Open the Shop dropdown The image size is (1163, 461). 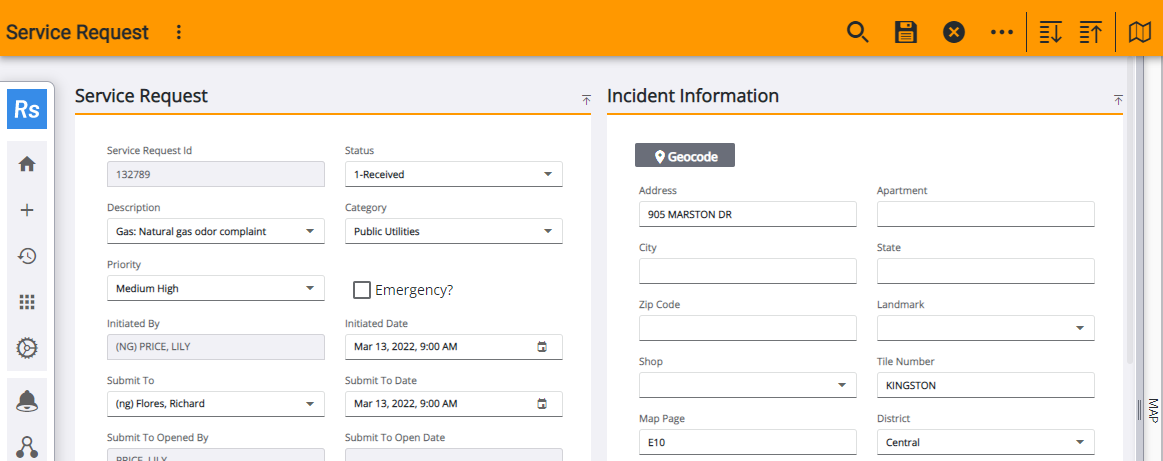pyautogui.click(x=748, y=385)
